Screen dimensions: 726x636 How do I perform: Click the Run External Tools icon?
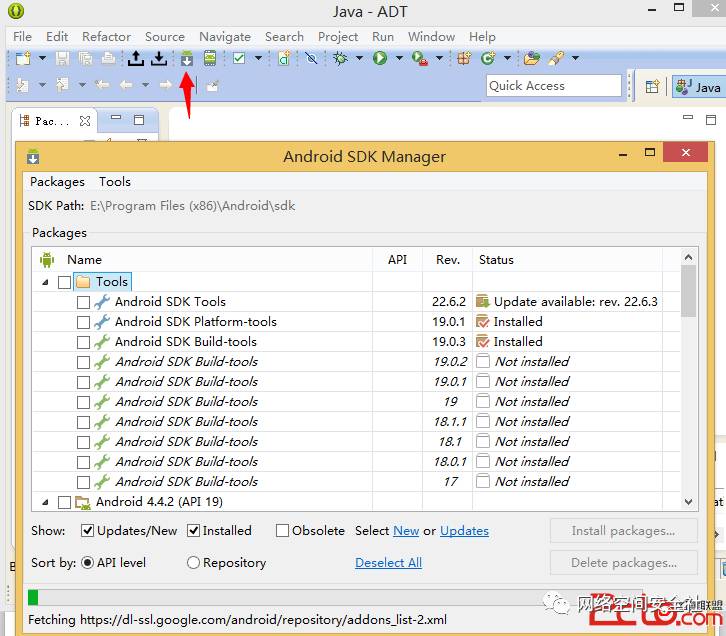point(420,58)
